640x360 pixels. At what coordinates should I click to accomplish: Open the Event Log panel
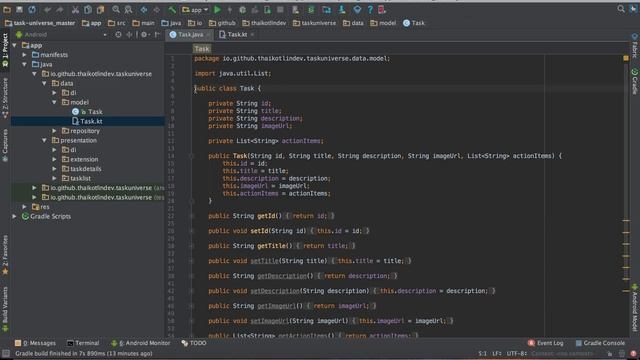coord(545,343)
